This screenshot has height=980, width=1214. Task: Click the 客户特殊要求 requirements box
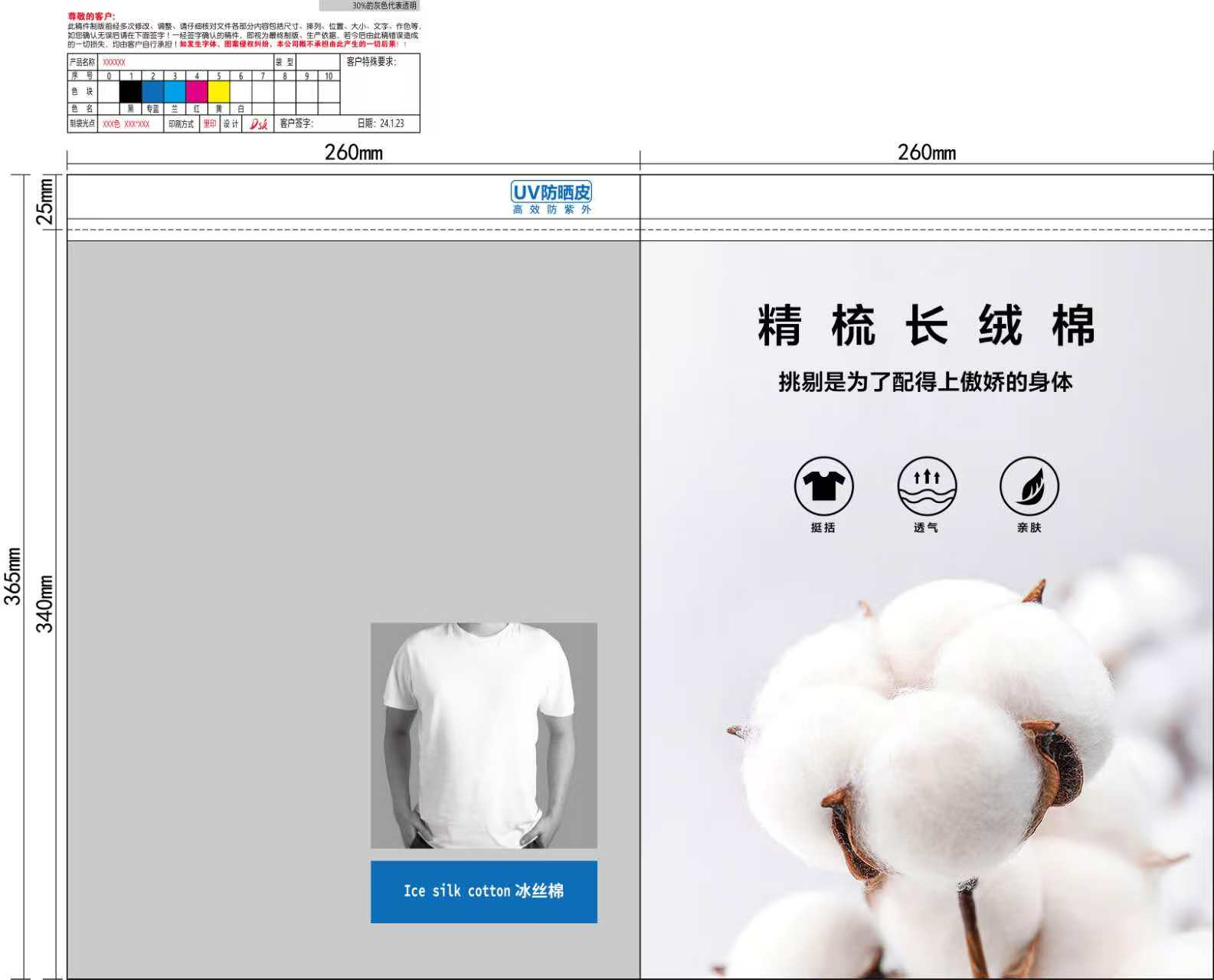[x=380, y=84]
